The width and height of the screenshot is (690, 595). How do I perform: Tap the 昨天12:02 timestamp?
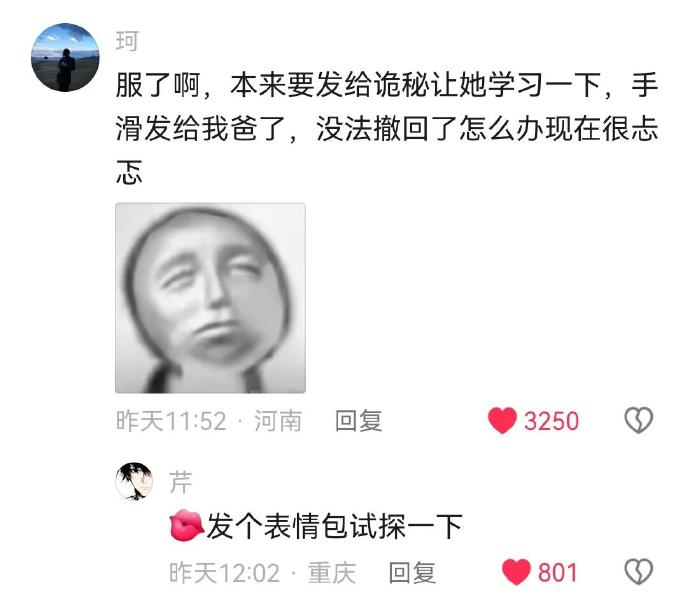point(225,573)
